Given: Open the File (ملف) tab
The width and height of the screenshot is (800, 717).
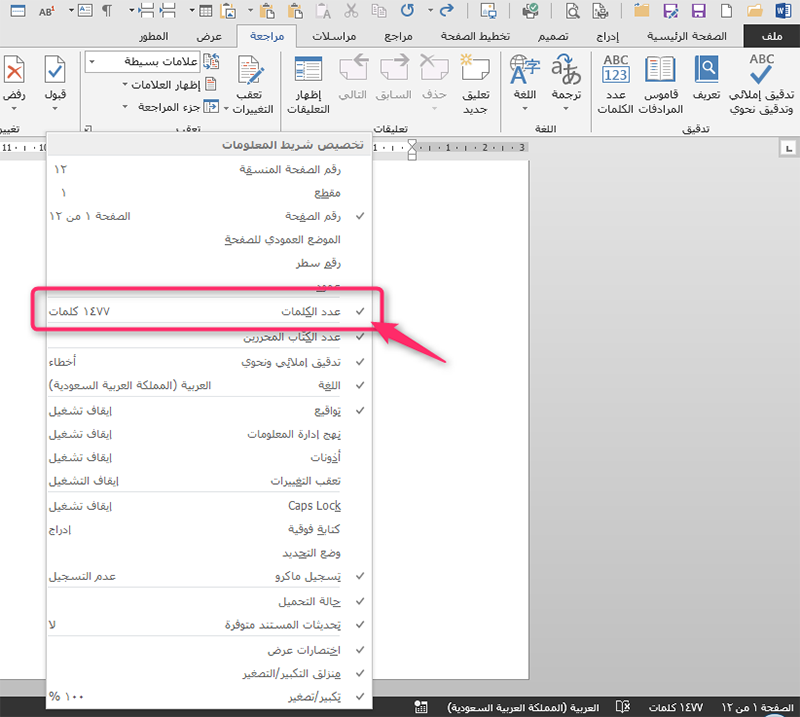Looking at the screenshot, I should (x=771, y=36).
